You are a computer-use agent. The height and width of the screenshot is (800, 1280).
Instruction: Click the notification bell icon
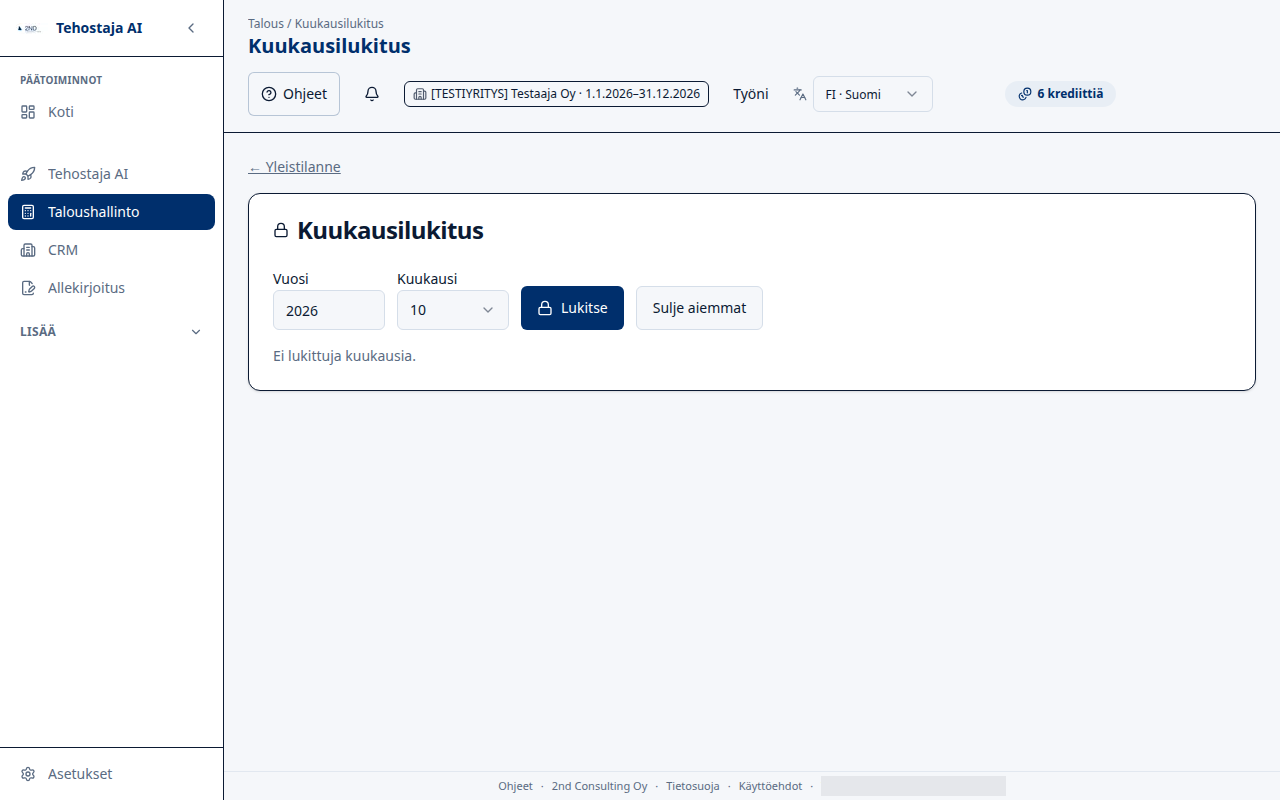coord(372,94)
